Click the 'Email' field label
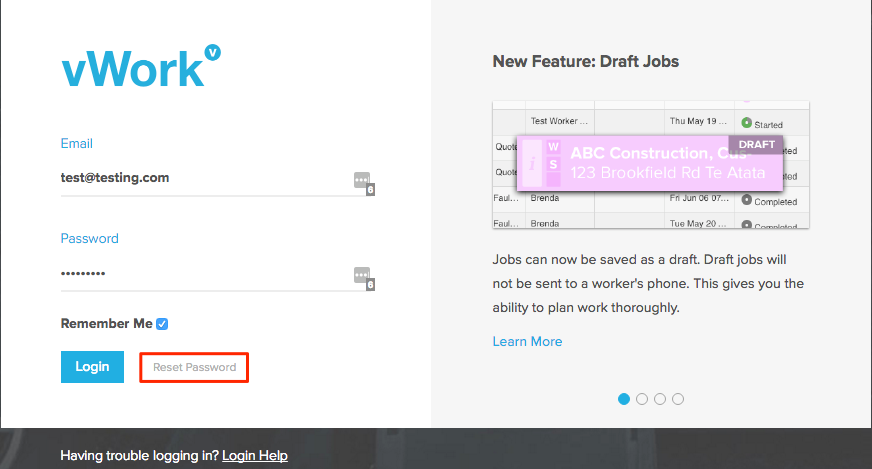This screenshot has height=469, width=872. 77,144
